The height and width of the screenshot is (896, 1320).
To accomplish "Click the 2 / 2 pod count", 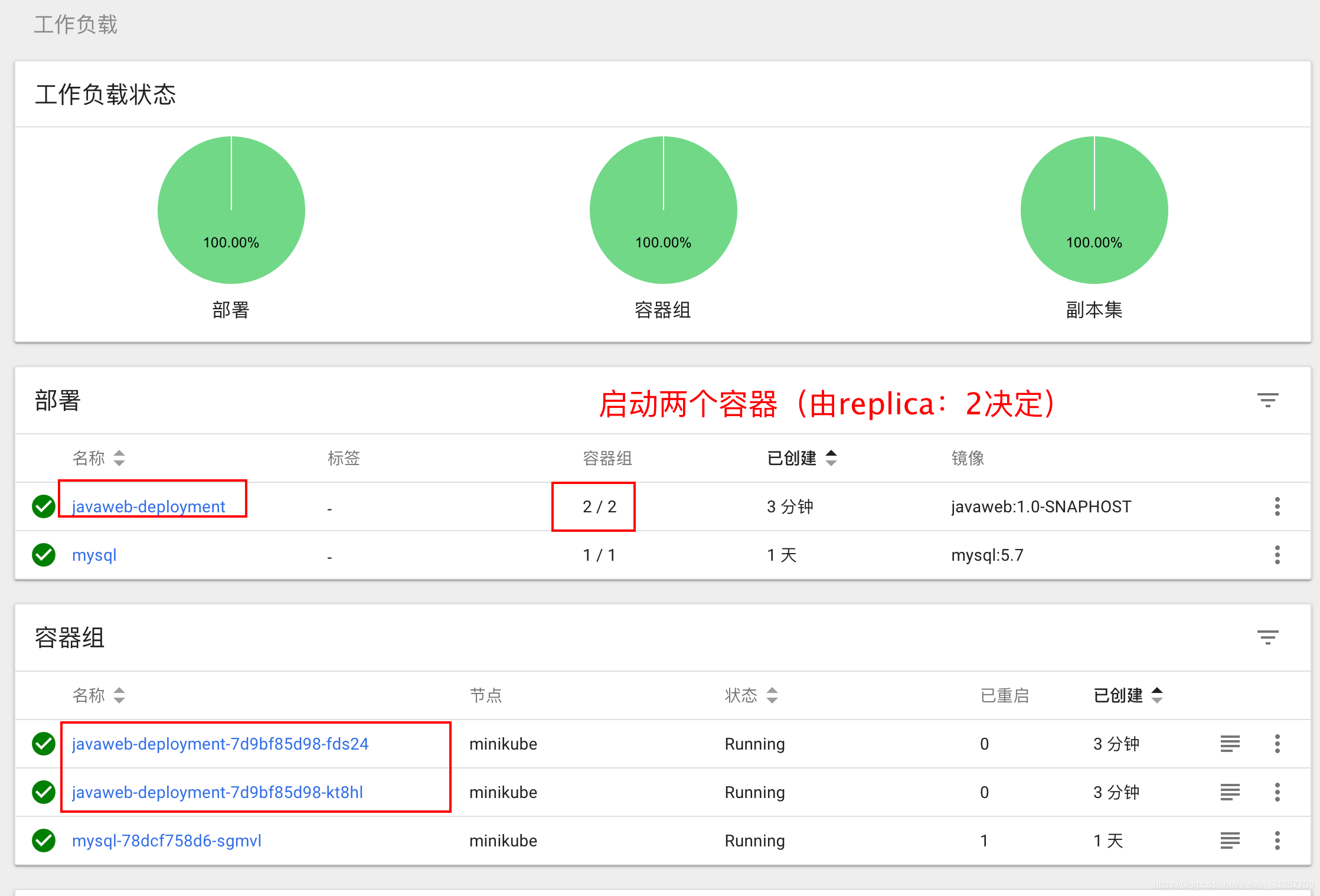I will tap(599, 506).
